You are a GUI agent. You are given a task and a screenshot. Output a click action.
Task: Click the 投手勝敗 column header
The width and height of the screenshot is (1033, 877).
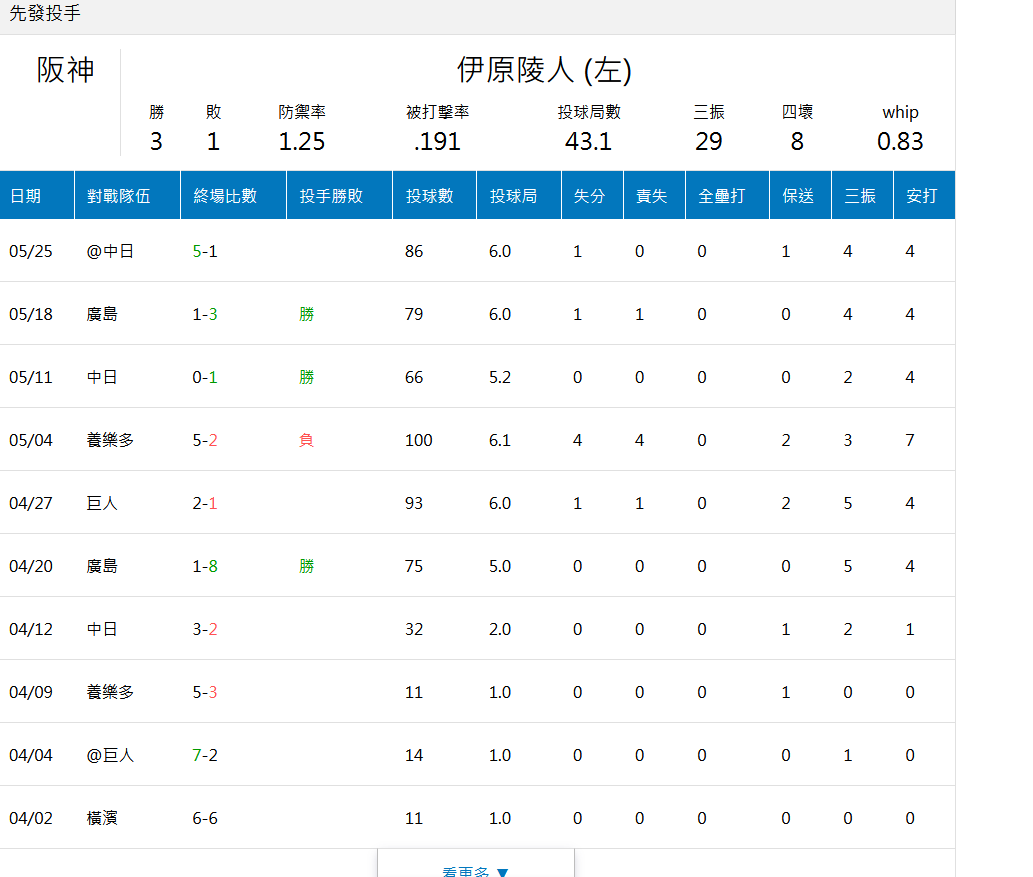[339, 196]
